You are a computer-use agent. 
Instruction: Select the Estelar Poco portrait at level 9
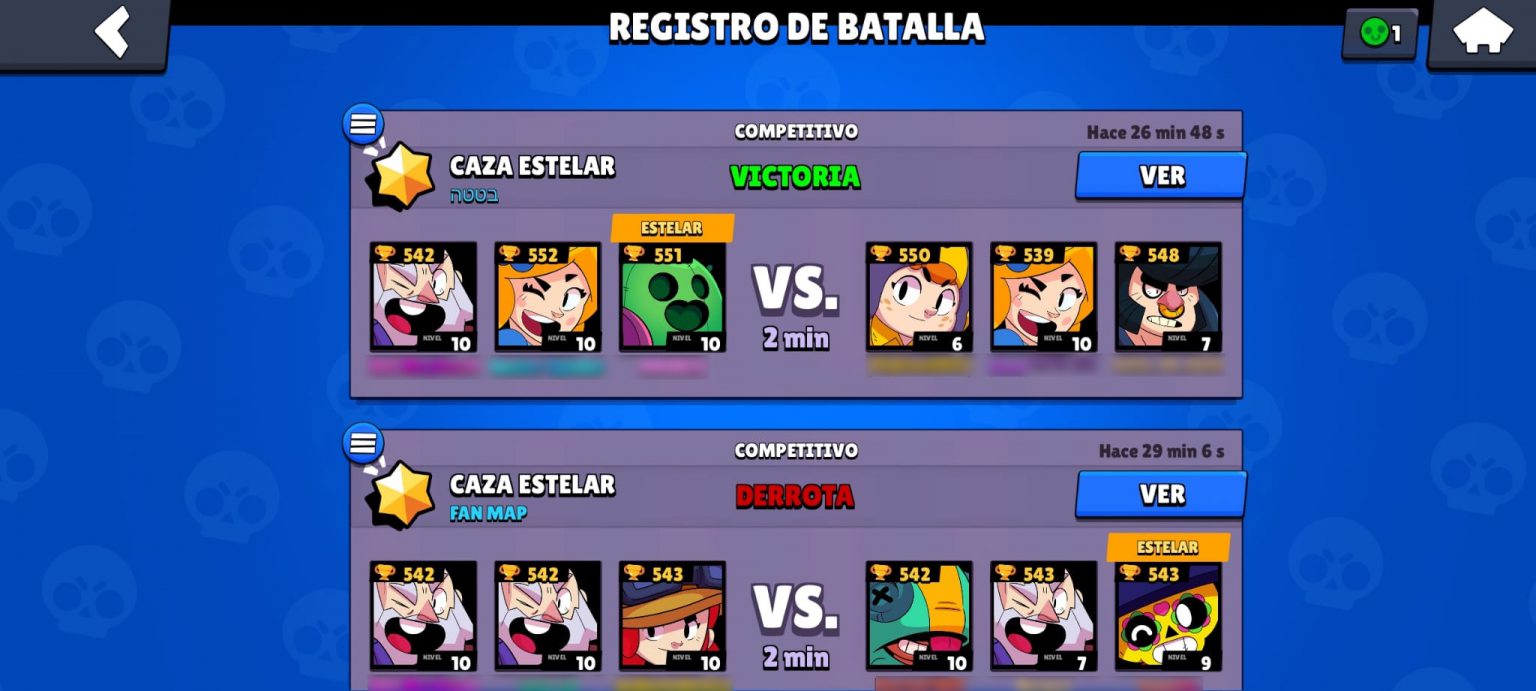(1168, 616)
